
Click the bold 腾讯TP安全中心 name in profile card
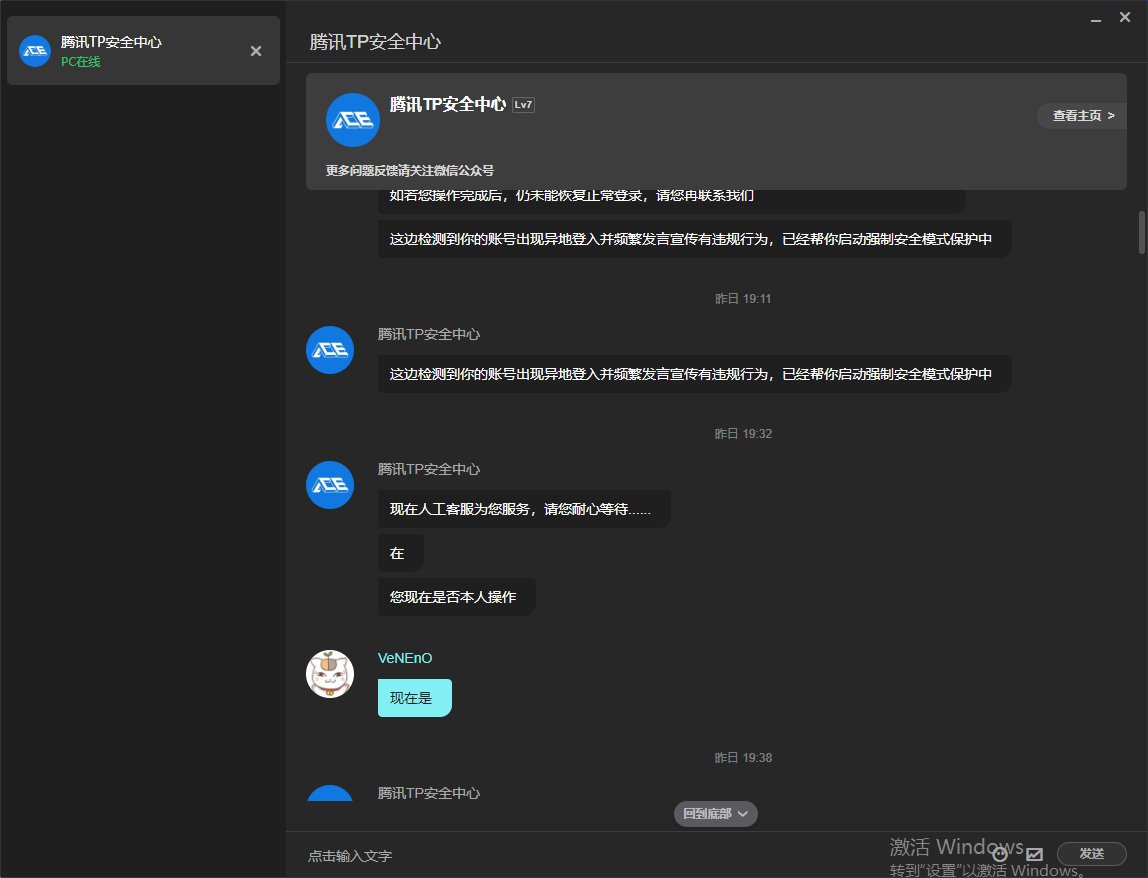[x=447, y=104]
